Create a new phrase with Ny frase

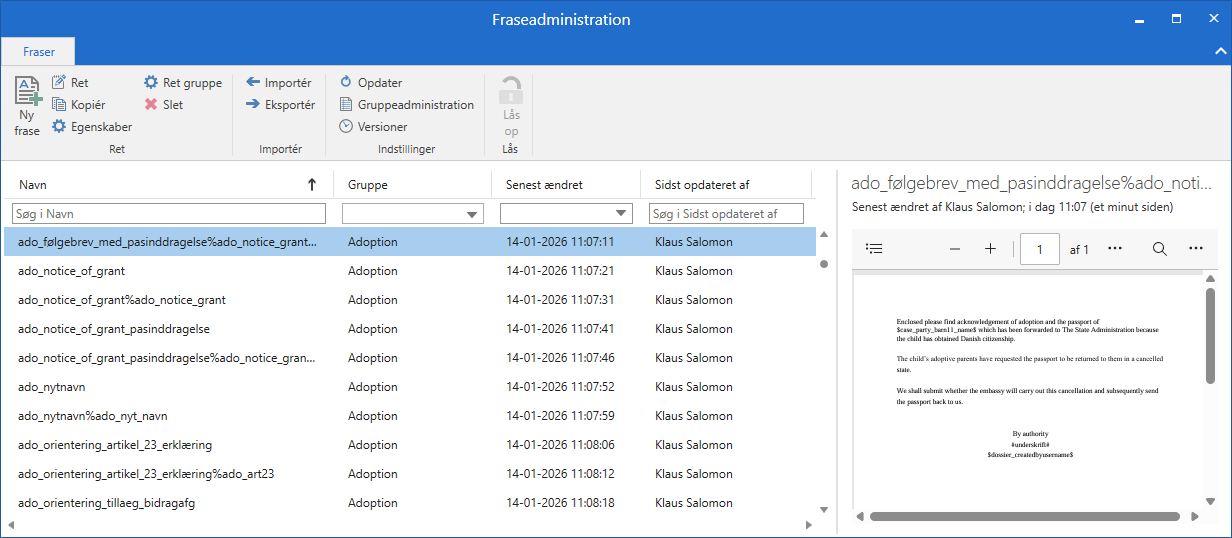pyautogui.click(x=27, y=107)
